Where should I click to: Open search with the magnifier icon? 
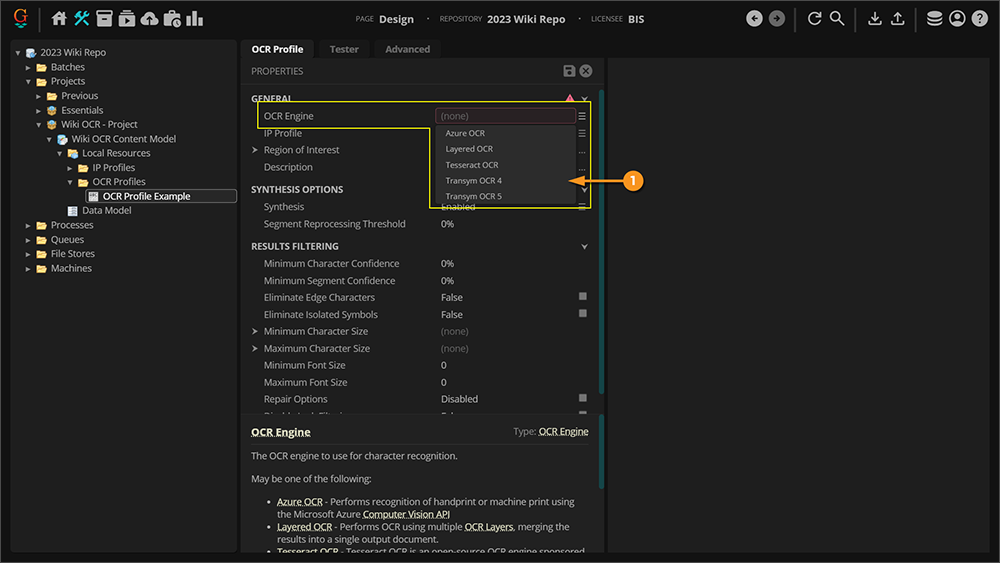pyautogui.click(x=837, y=19)
